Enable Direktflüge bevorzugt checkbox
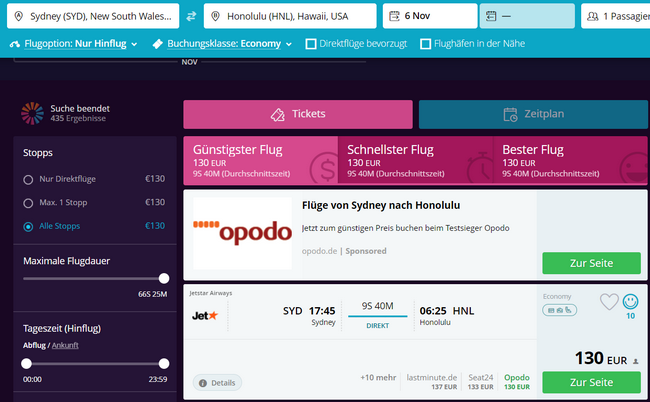 click(x=310, y=44)
